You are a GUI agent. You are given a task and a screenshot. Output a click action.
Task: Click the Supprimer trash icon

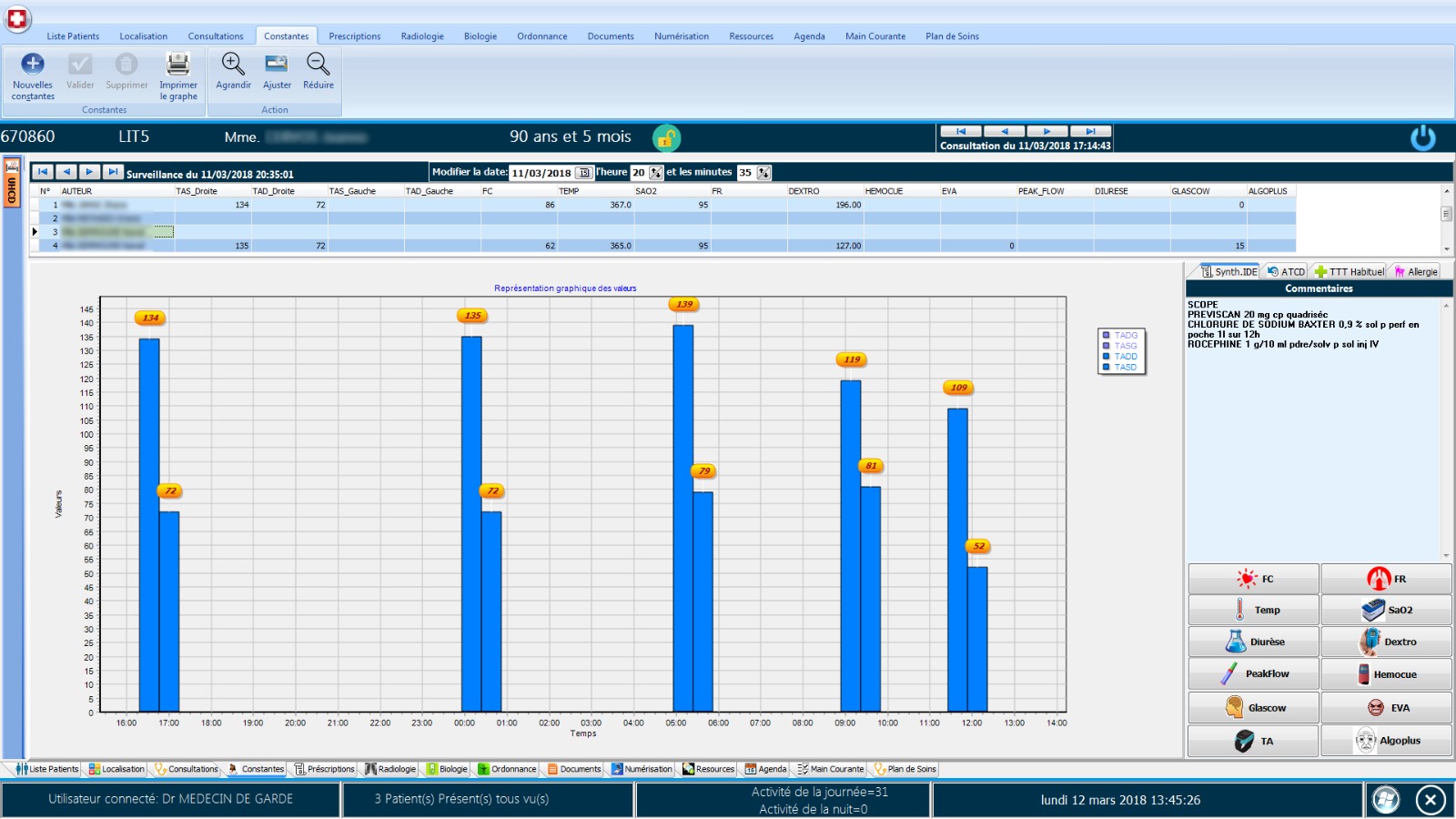click(126, 64)
